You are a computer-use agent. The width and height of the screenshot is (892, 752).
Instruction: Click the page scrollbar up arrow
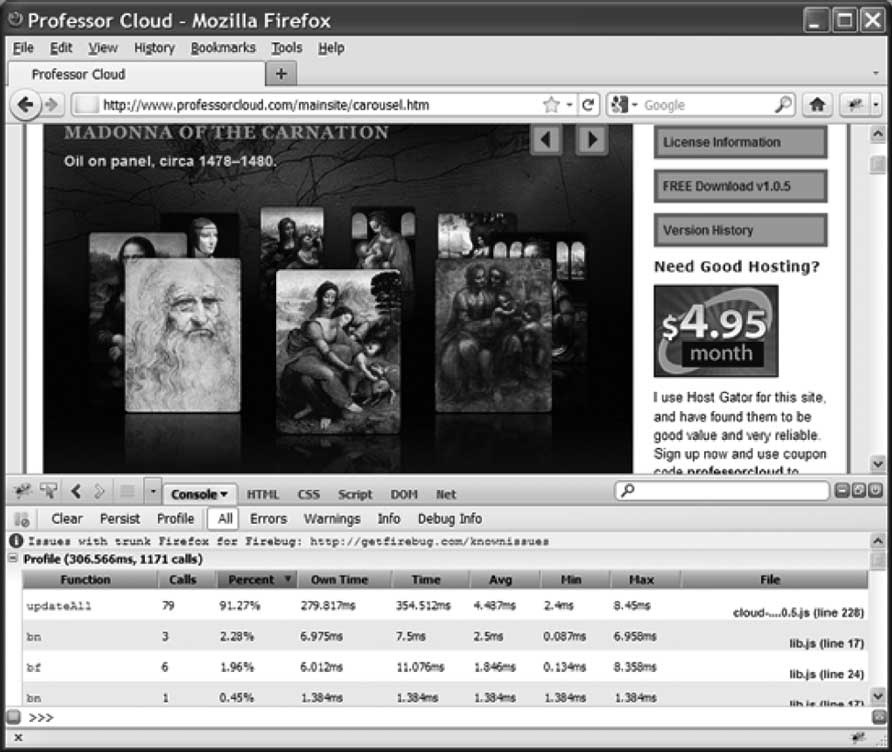coord(878,134)
